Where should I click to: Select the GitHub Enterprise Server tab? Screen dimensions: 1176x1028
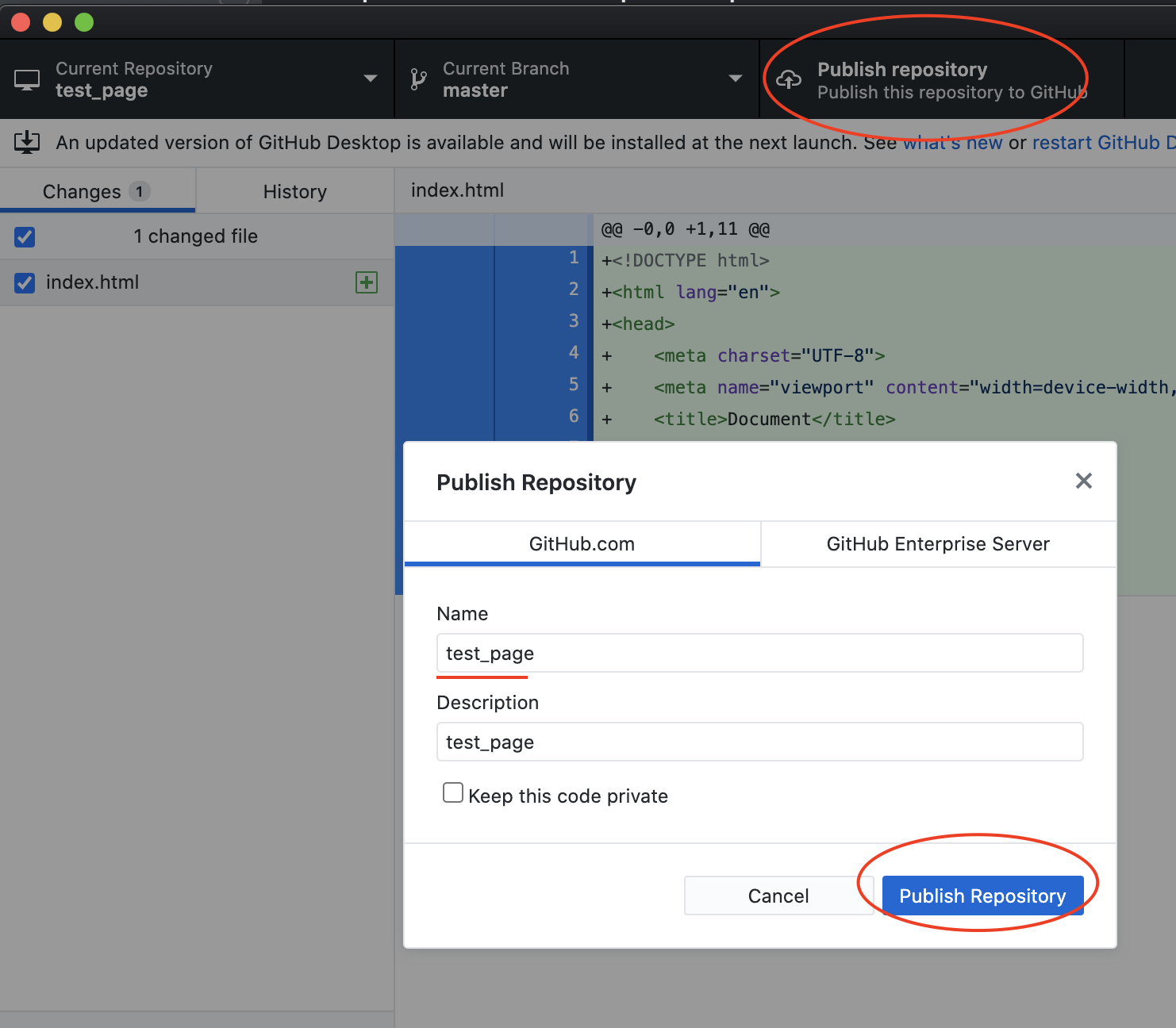click(x=938, y=544)
